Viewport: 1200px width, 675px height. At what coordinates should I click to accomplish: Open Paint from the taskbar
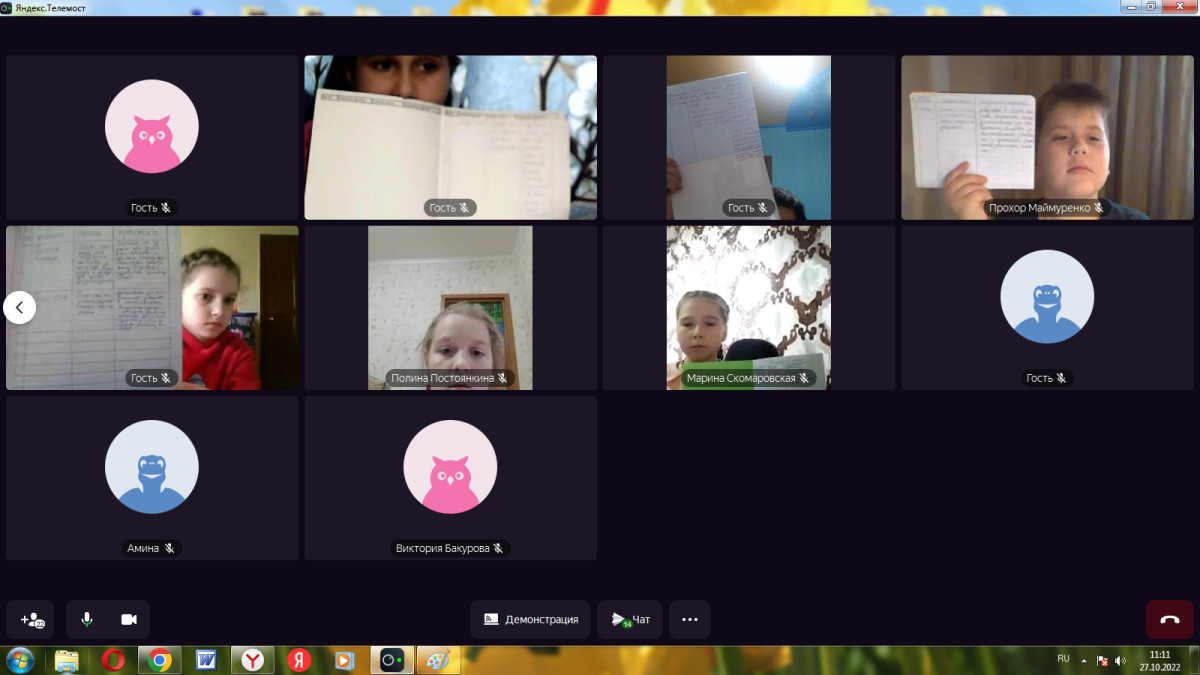[x=438, y=660]
